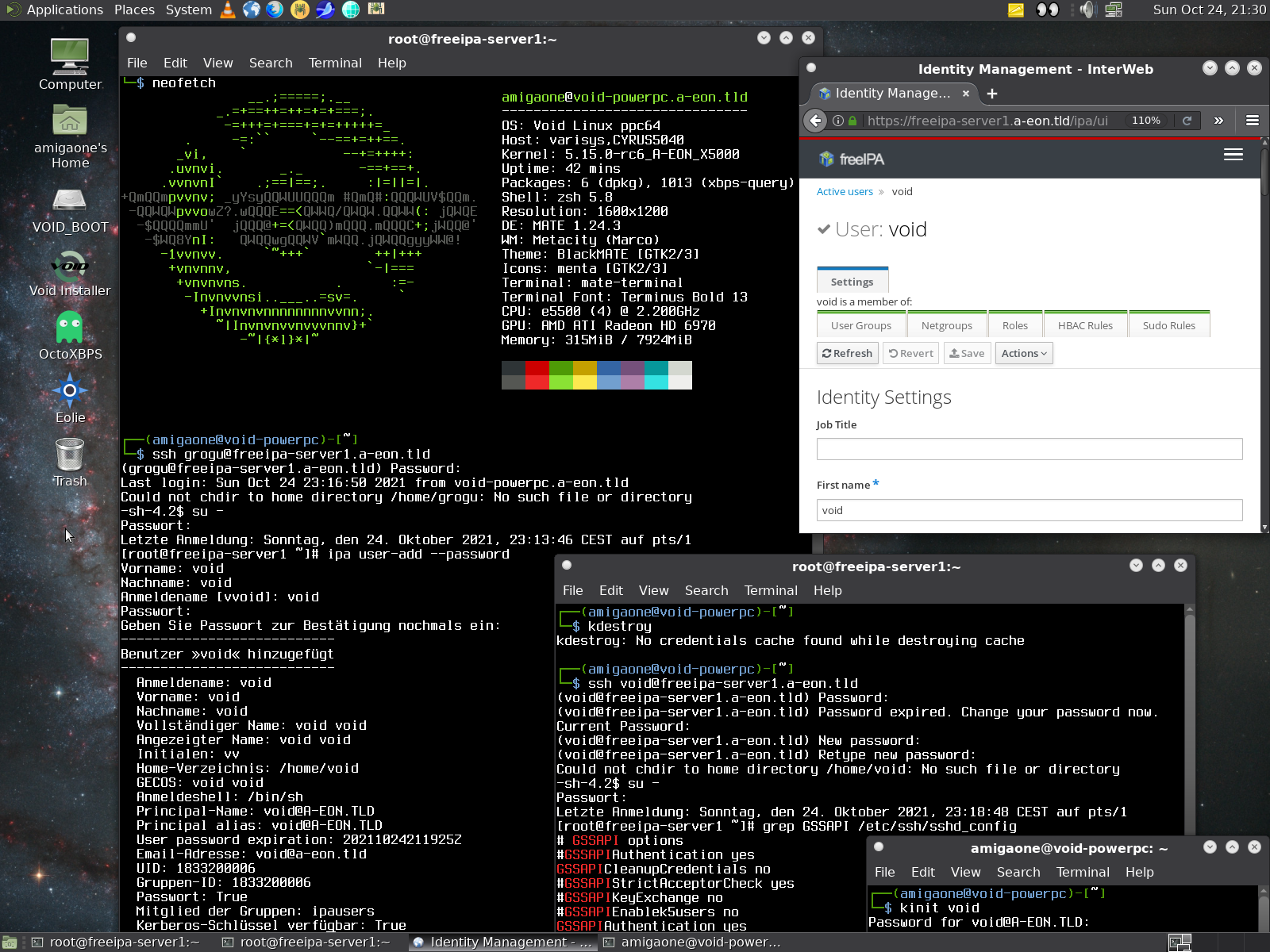The width and height of the screenshot is (1270, 952).
Task: Expand the Actions dropdown
Action: point(1024,353)
